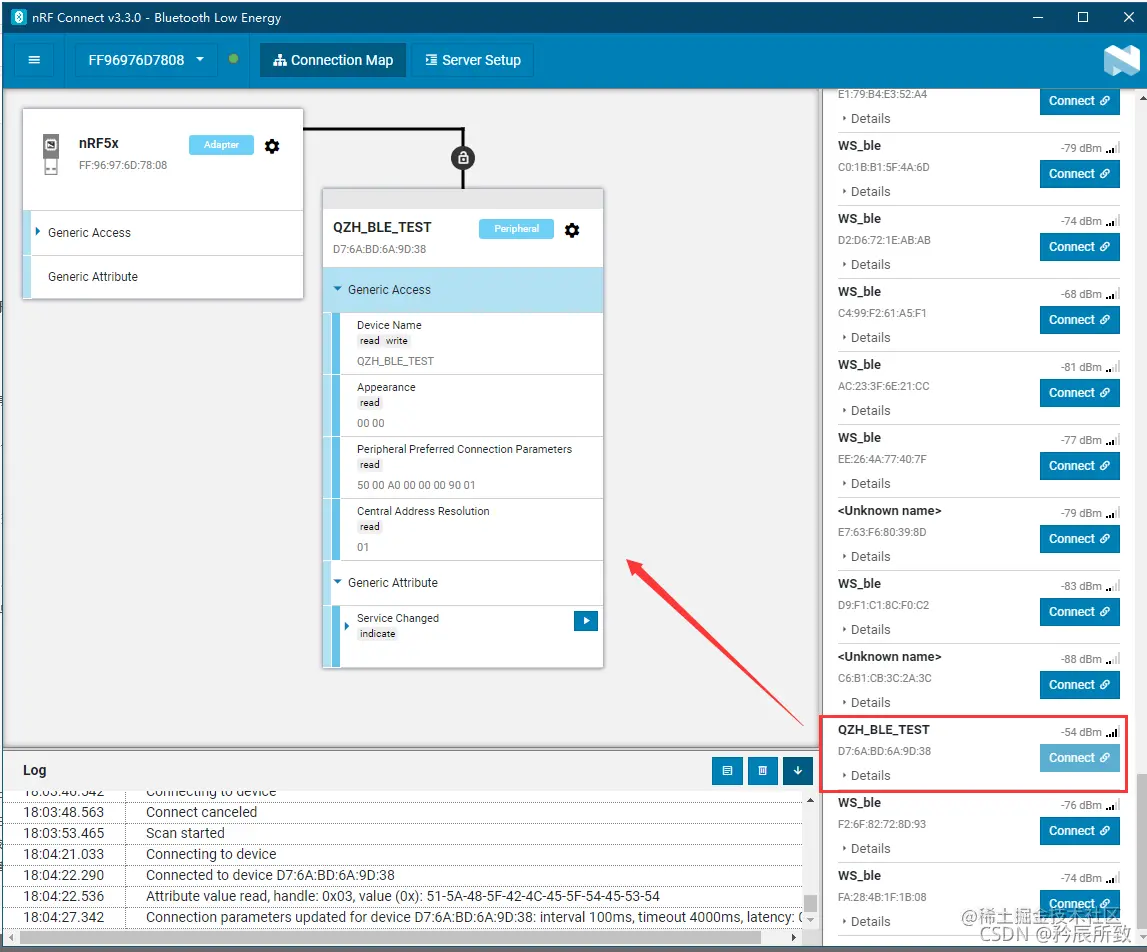Connect to WS_ble C0:1B:B1:5F:4A:6D
Image resolution: width=1147 pixels, height=952 pixels.
click(1080, 173)
